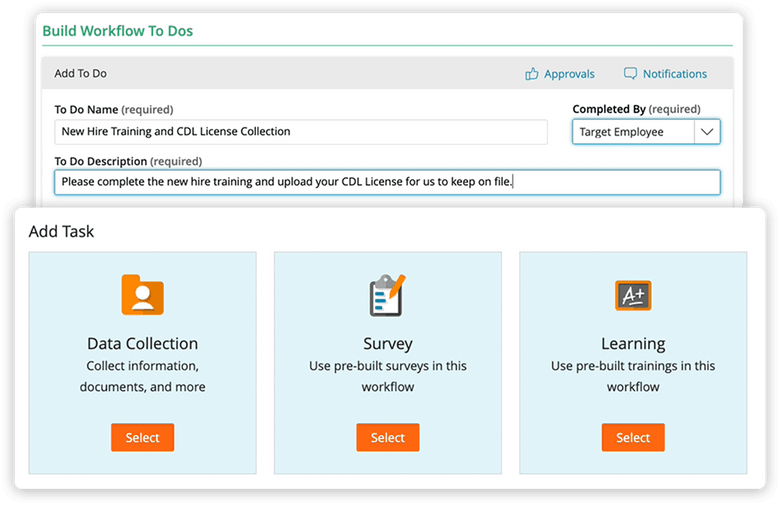Click the Learning card title

click(633, 344)
